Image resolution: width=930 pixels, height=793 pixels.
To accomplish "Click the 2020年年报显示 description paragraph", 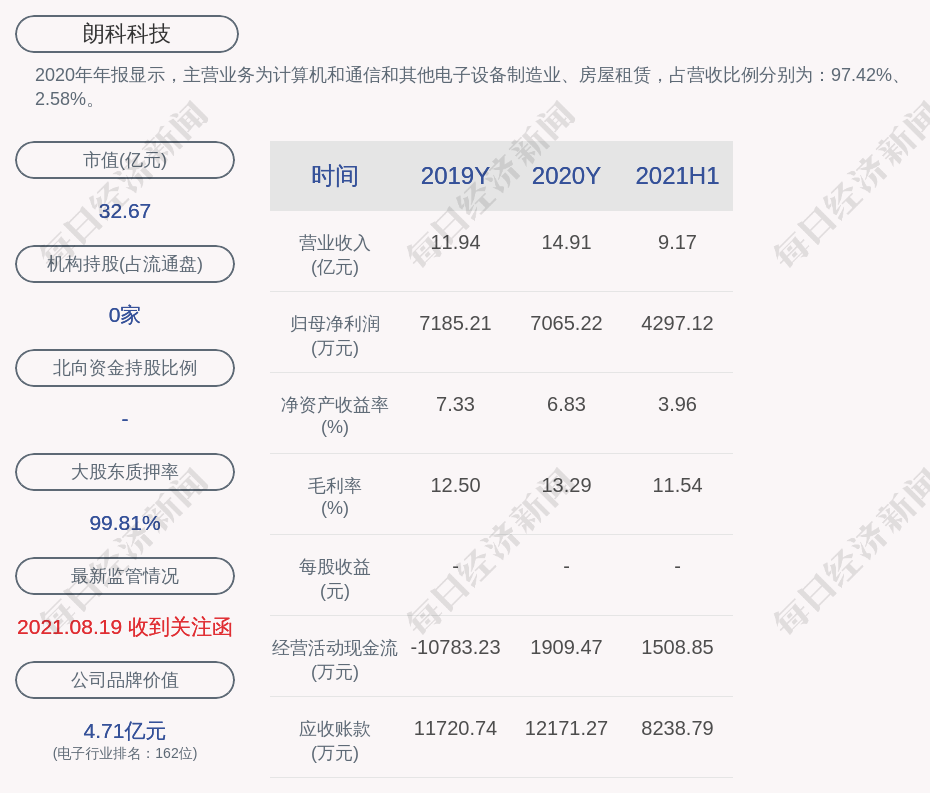I will [x=469, y=87].
